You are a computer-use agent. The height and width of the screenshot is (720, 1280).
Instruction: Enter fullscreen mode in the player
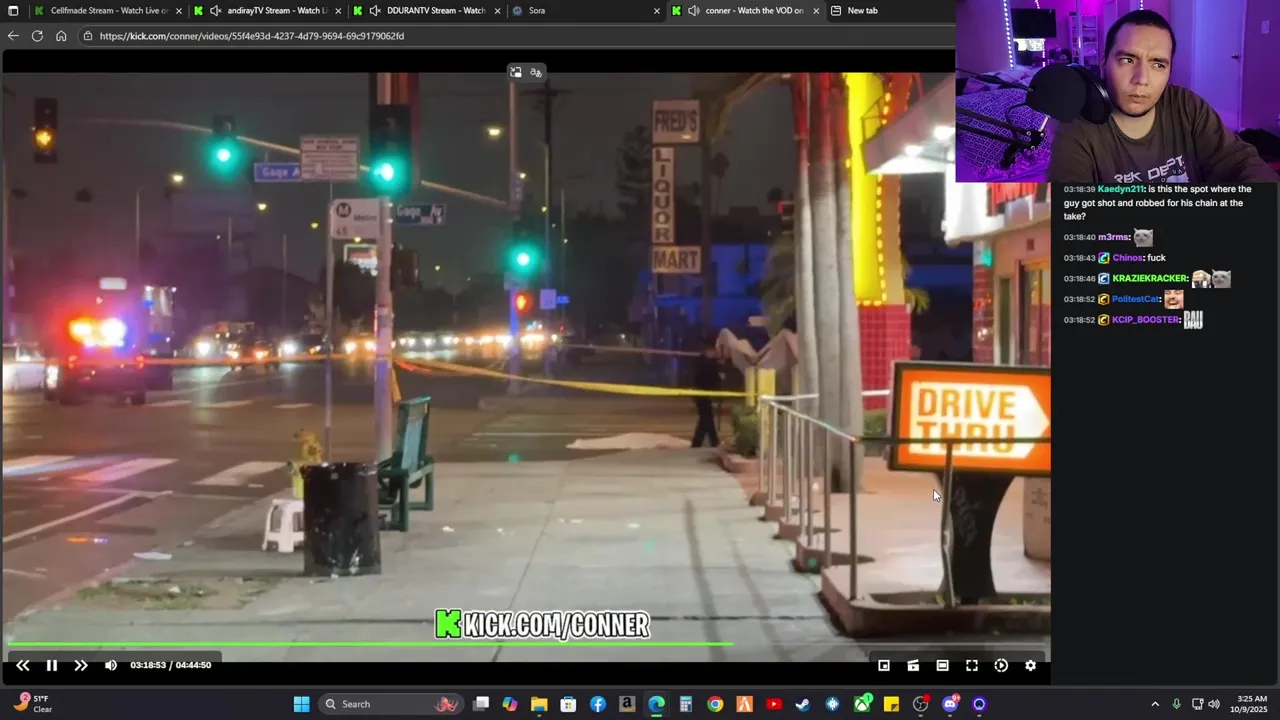click(971, 665)
